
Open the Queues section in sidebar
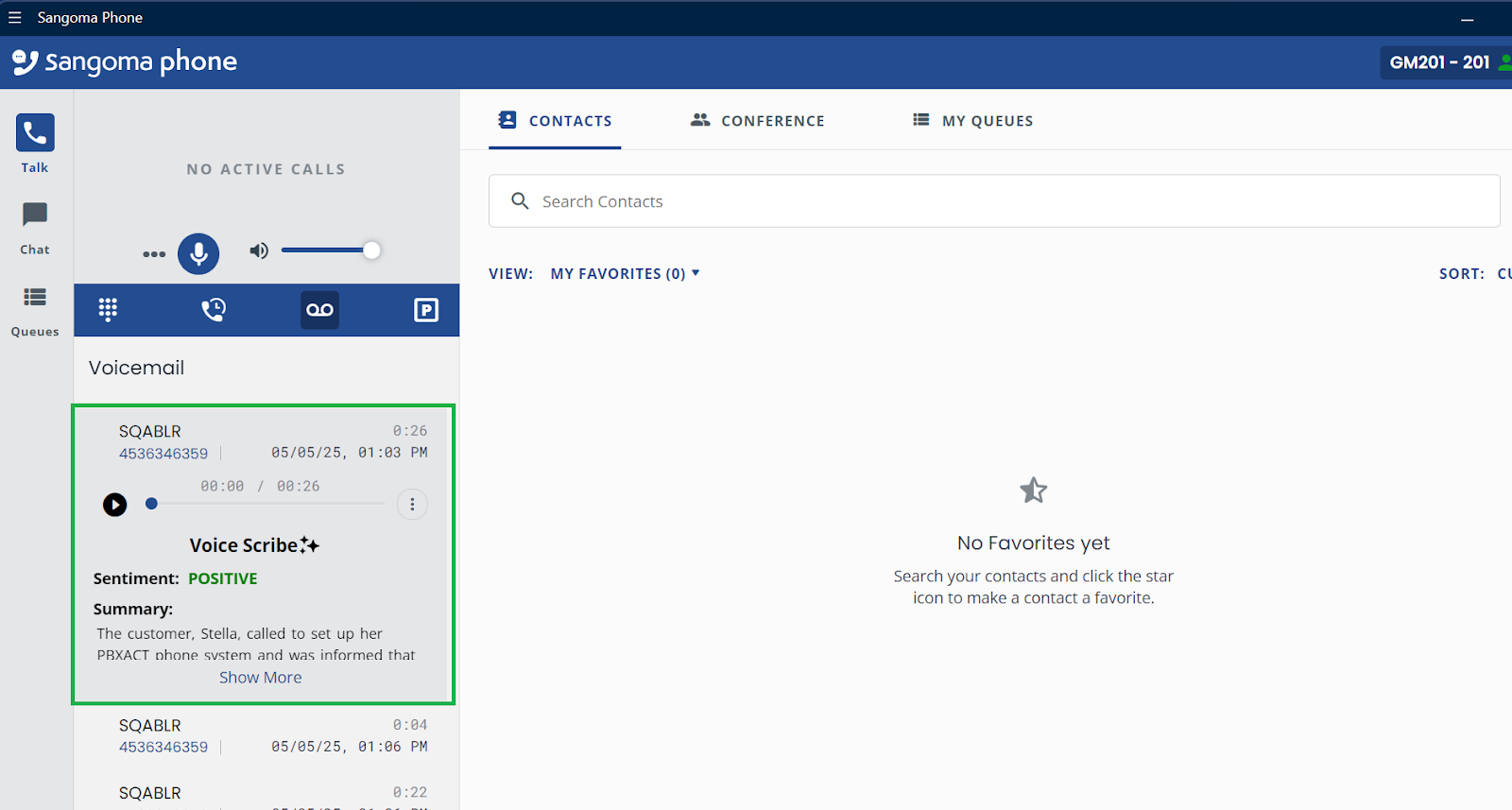pyautogui.click(x=35, y=311)
